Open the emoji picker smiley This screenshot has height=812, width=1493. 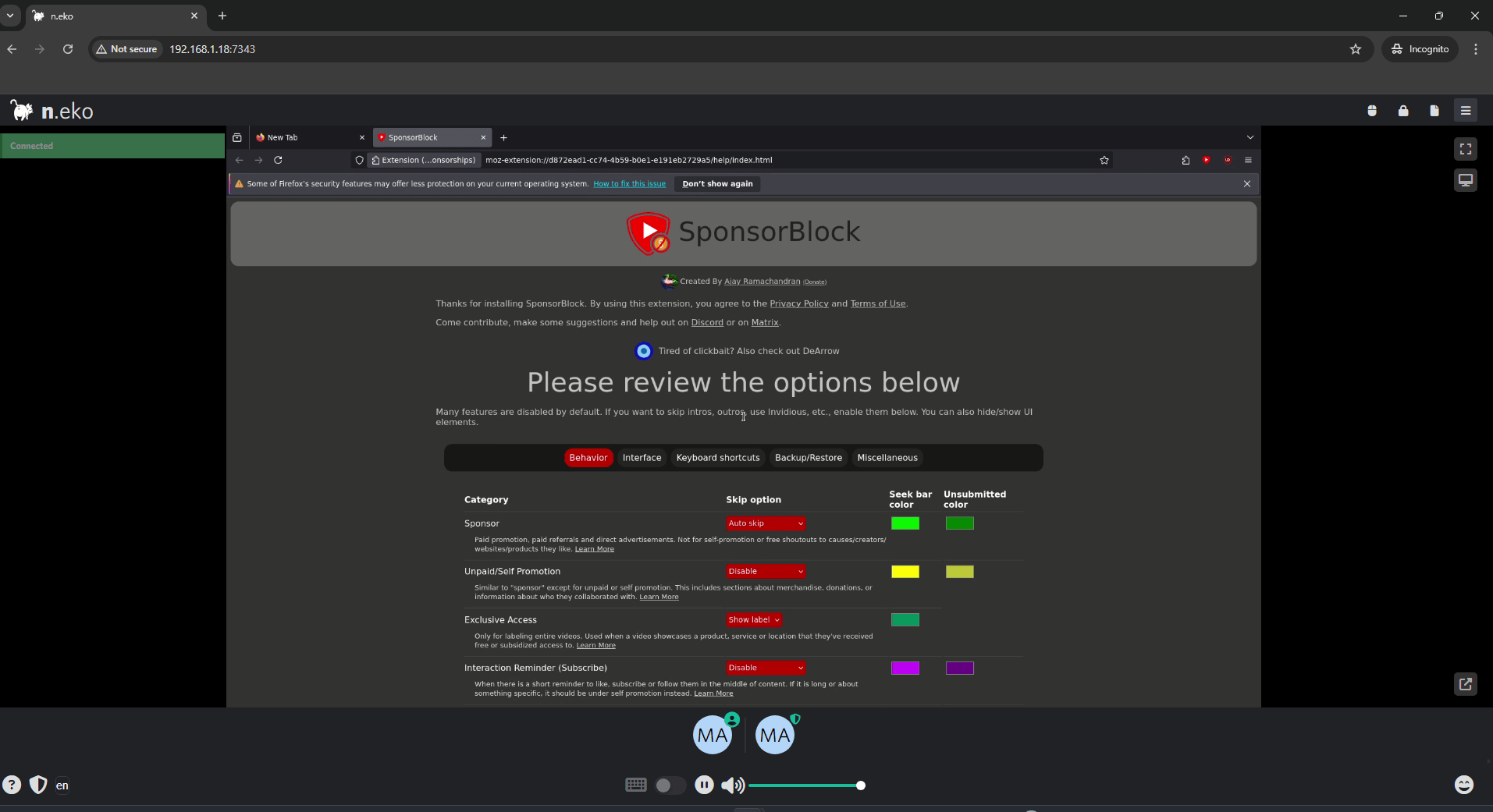pos(1464,785)
